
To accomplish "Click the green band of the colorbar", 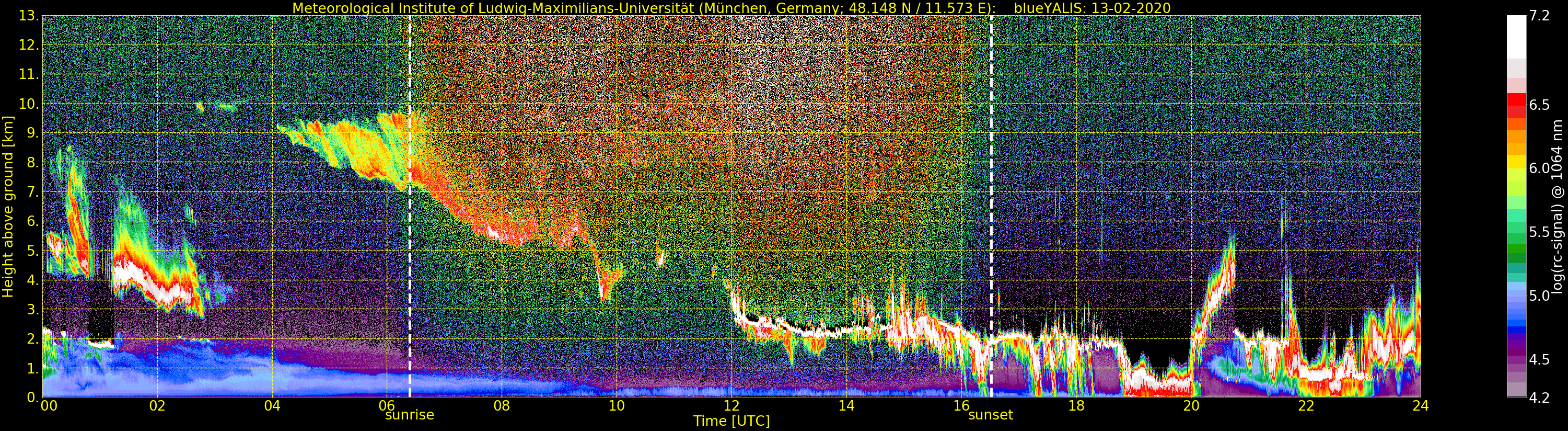I will 1516,250.
